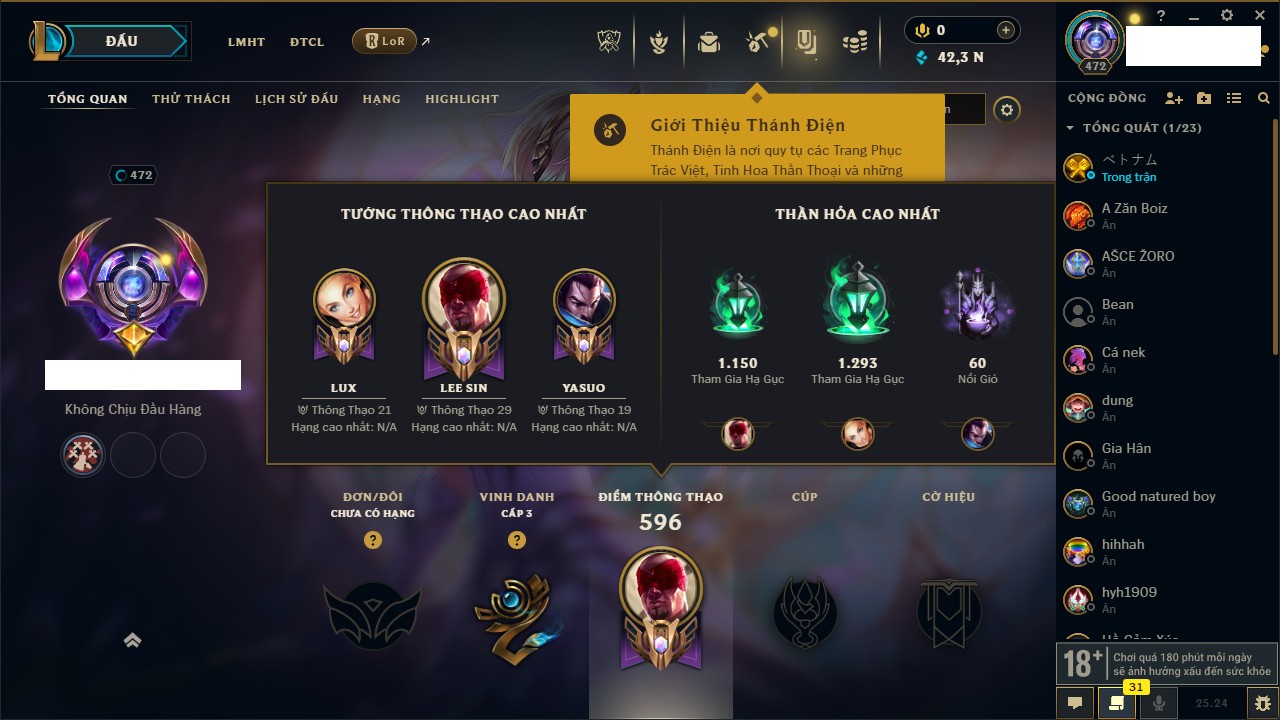Open the bug report icon
1280x720 pixels.
click(x=1263, y=703)
